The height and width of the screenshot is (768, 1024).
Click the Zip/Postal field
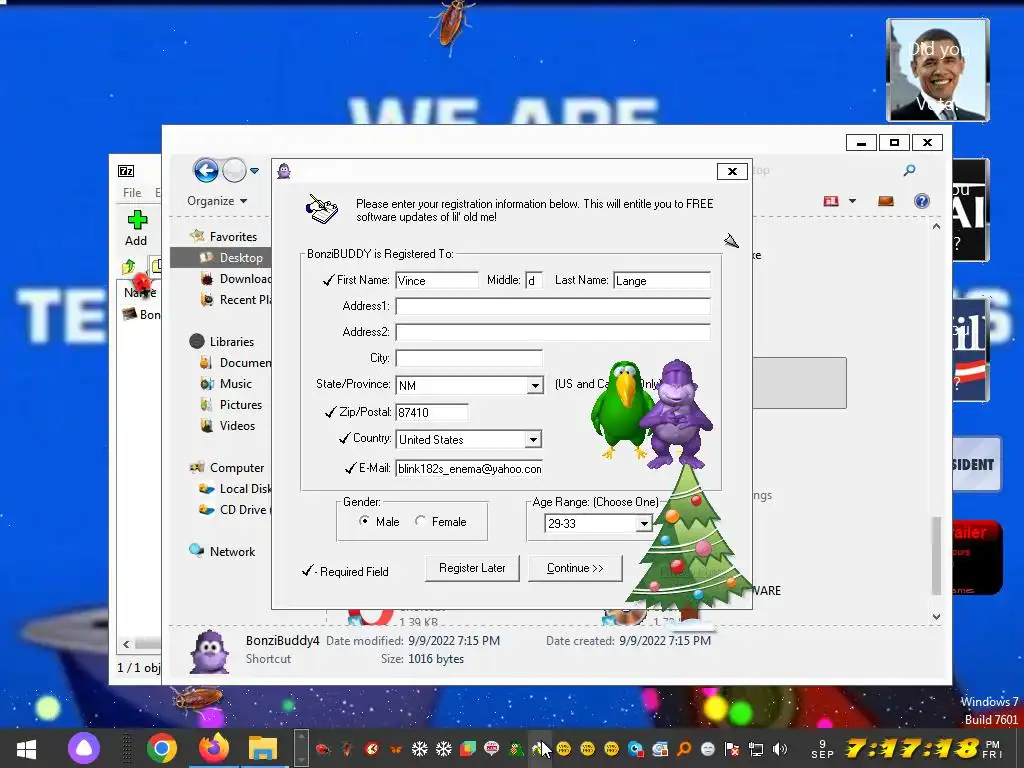[x=432, y=412]
